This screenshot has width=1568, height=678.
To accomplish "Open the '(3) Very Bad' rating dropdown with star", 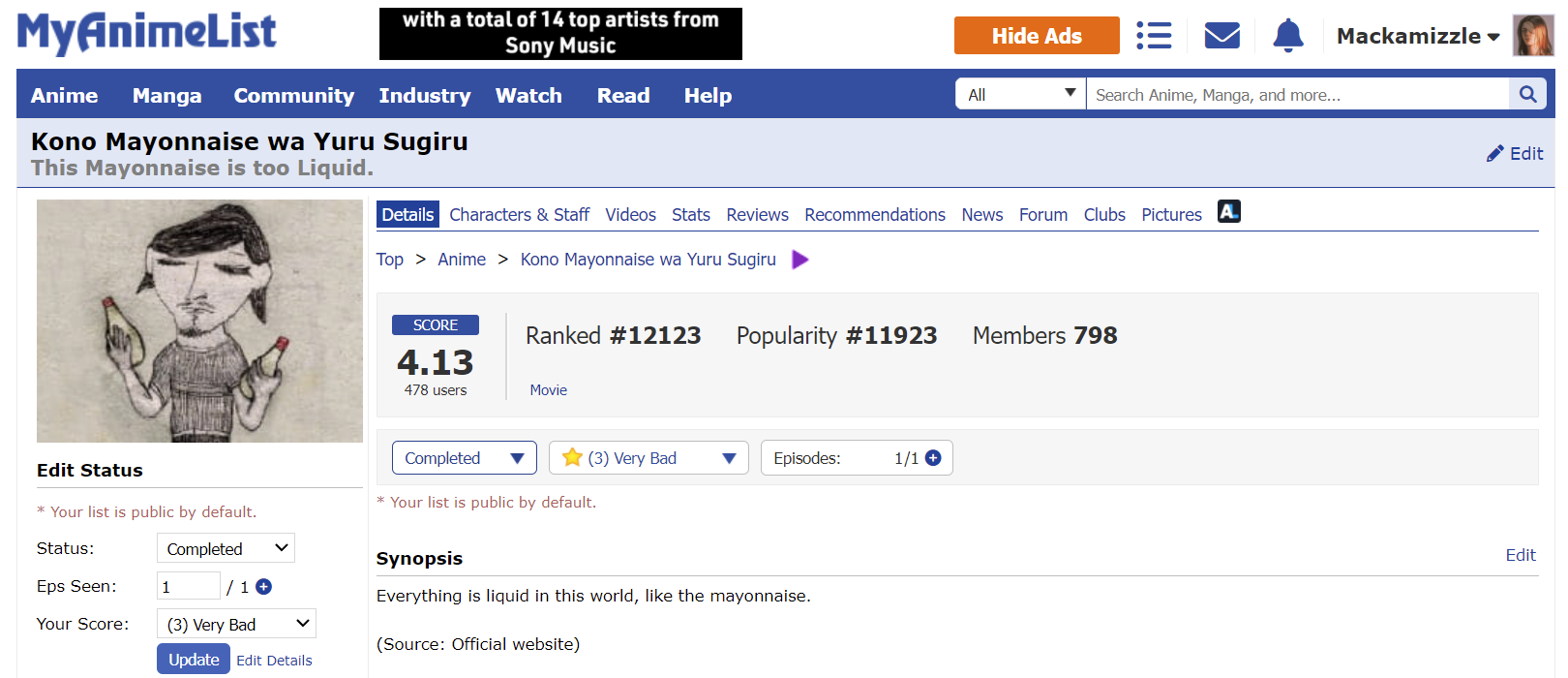I will (x=648, y=458).
